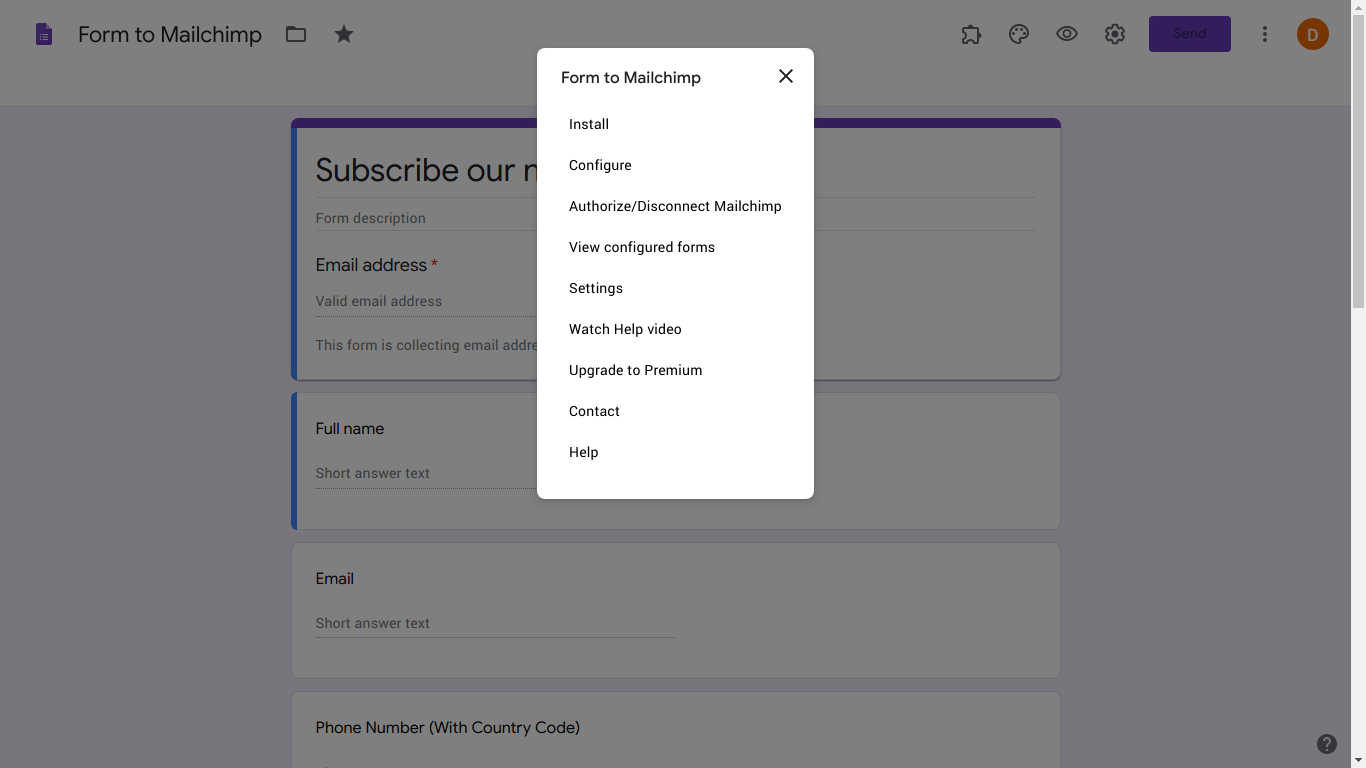The width and height of the screenshot is (1366, 768).
Task: Move the form using the folder icon
Action: 295,33
